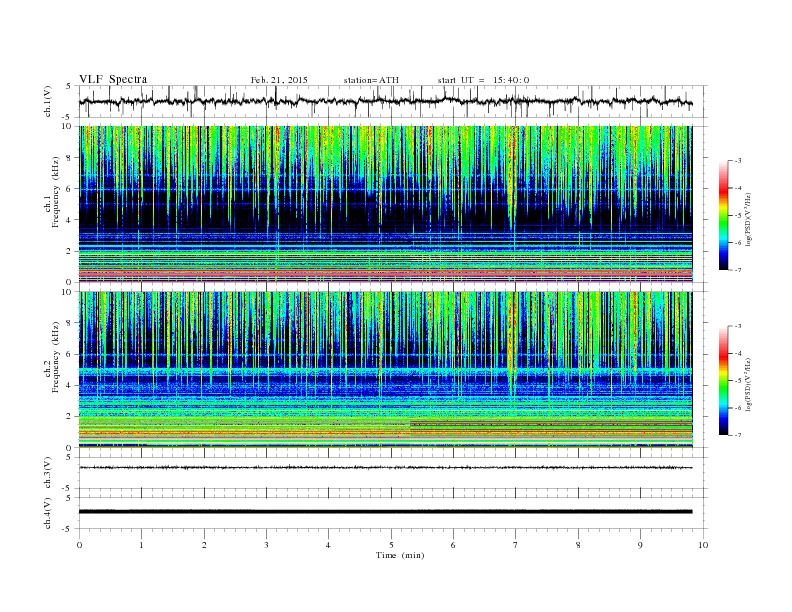This screenshot has width=792, height=612.
Task: Click the 'station=ATH' label
Action: pyautogui.click(x=371, y=80)
